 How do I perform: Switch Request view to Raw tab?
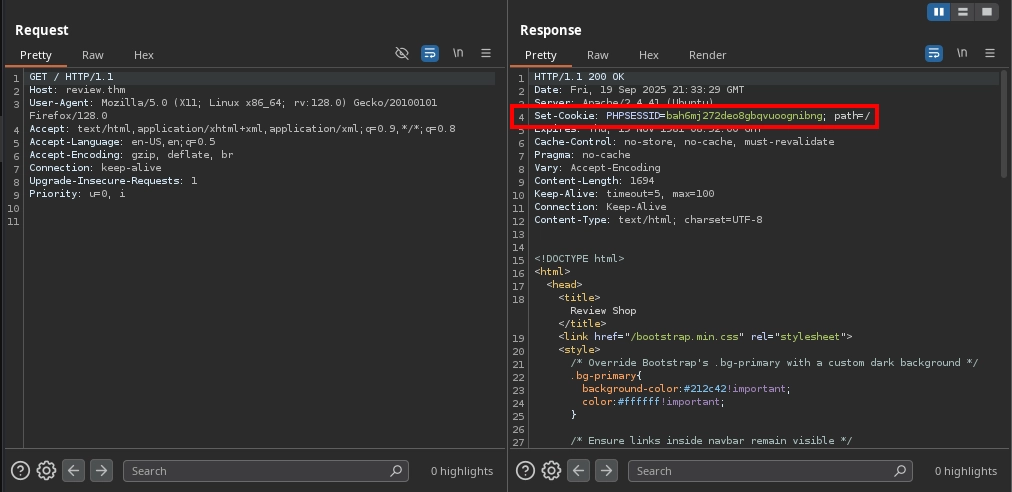(93, 55)
